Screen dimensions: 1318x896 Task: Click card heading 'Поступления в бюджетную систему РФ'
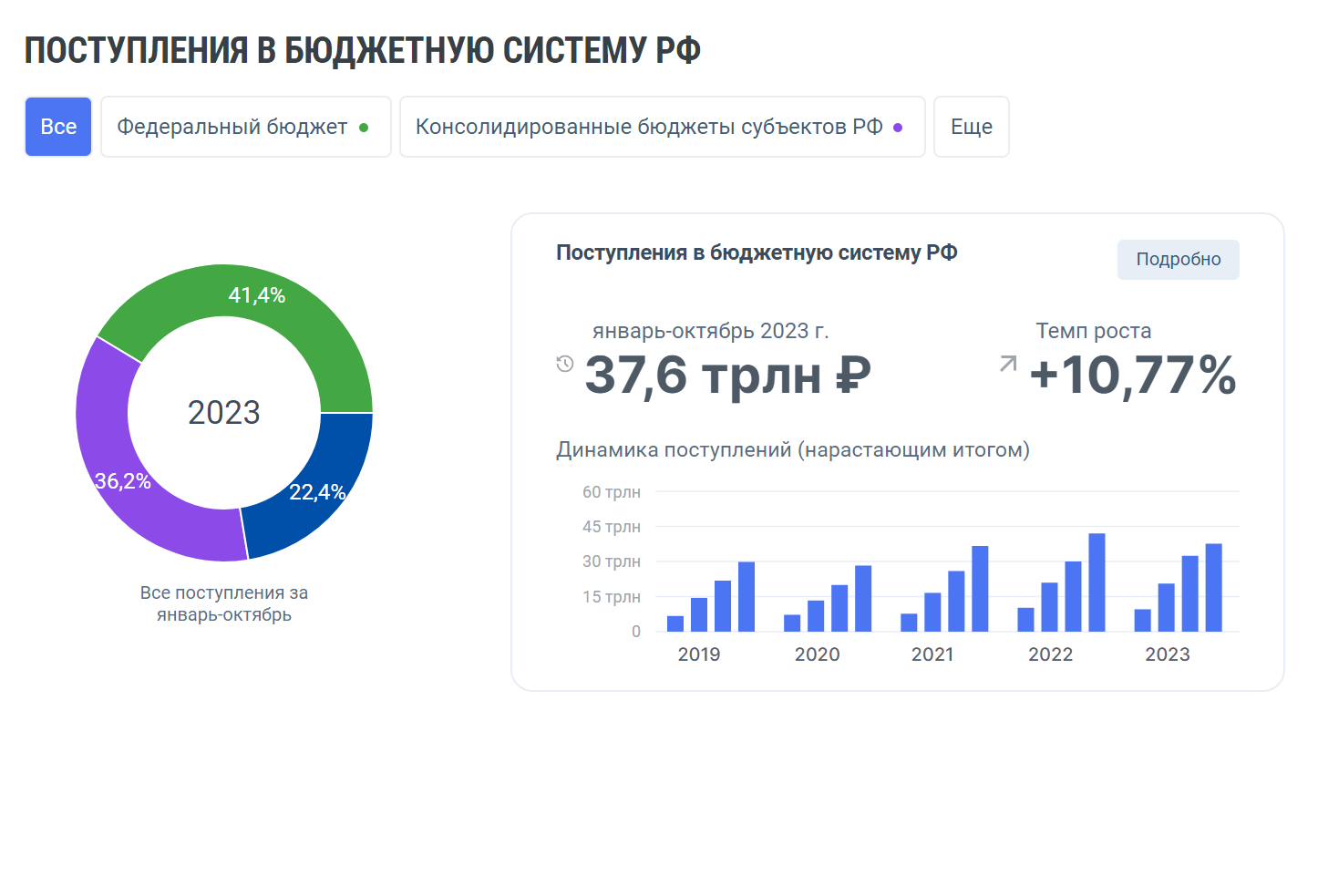(x=757, y=252)
